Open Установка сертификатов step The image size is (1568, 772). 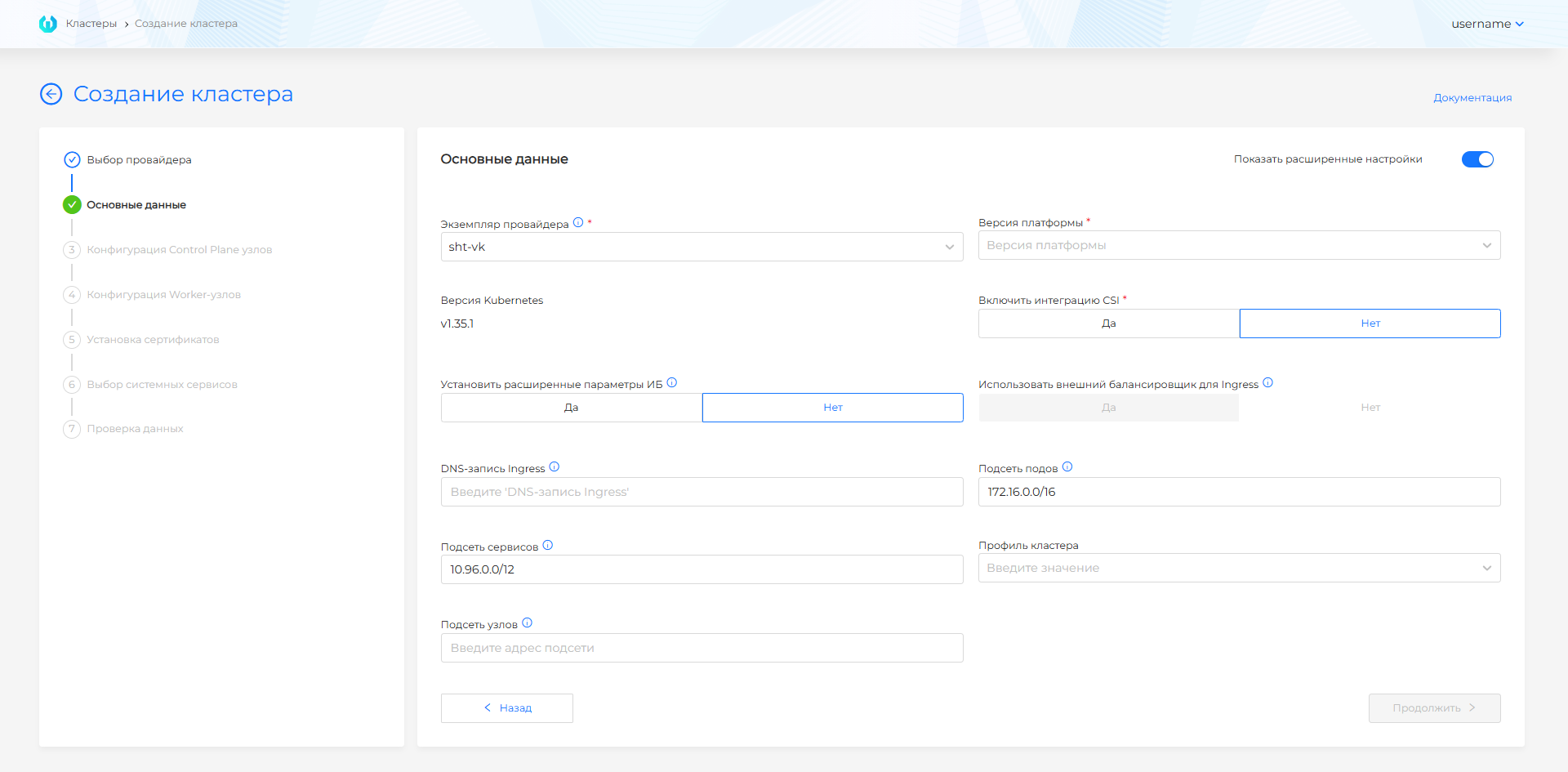(154, 339)
